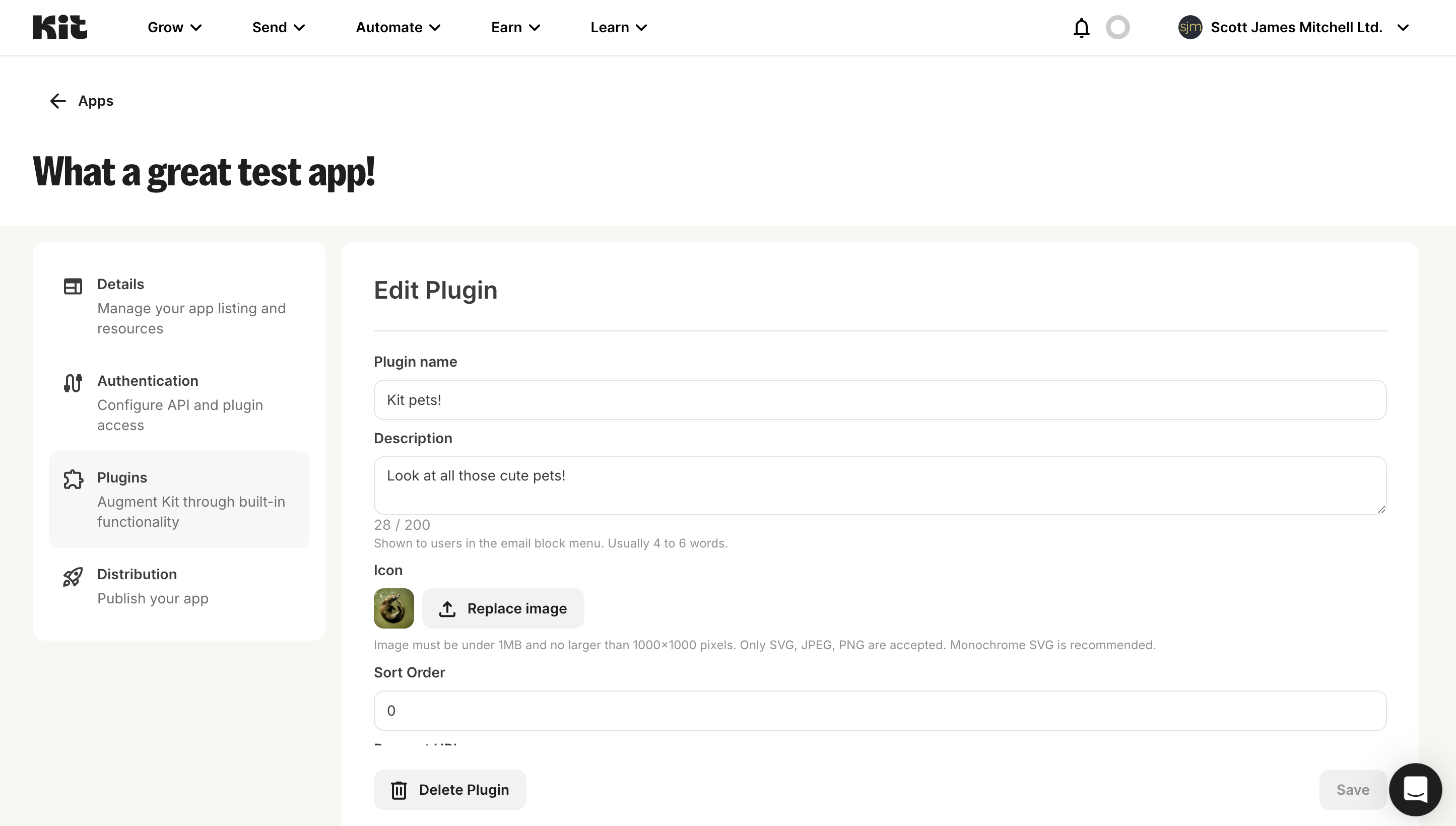Image resolution: width=1456 pixels, height=826 pixels.
Task: Click 'Manage your app listing and resources' text
Action: [191, 318]
